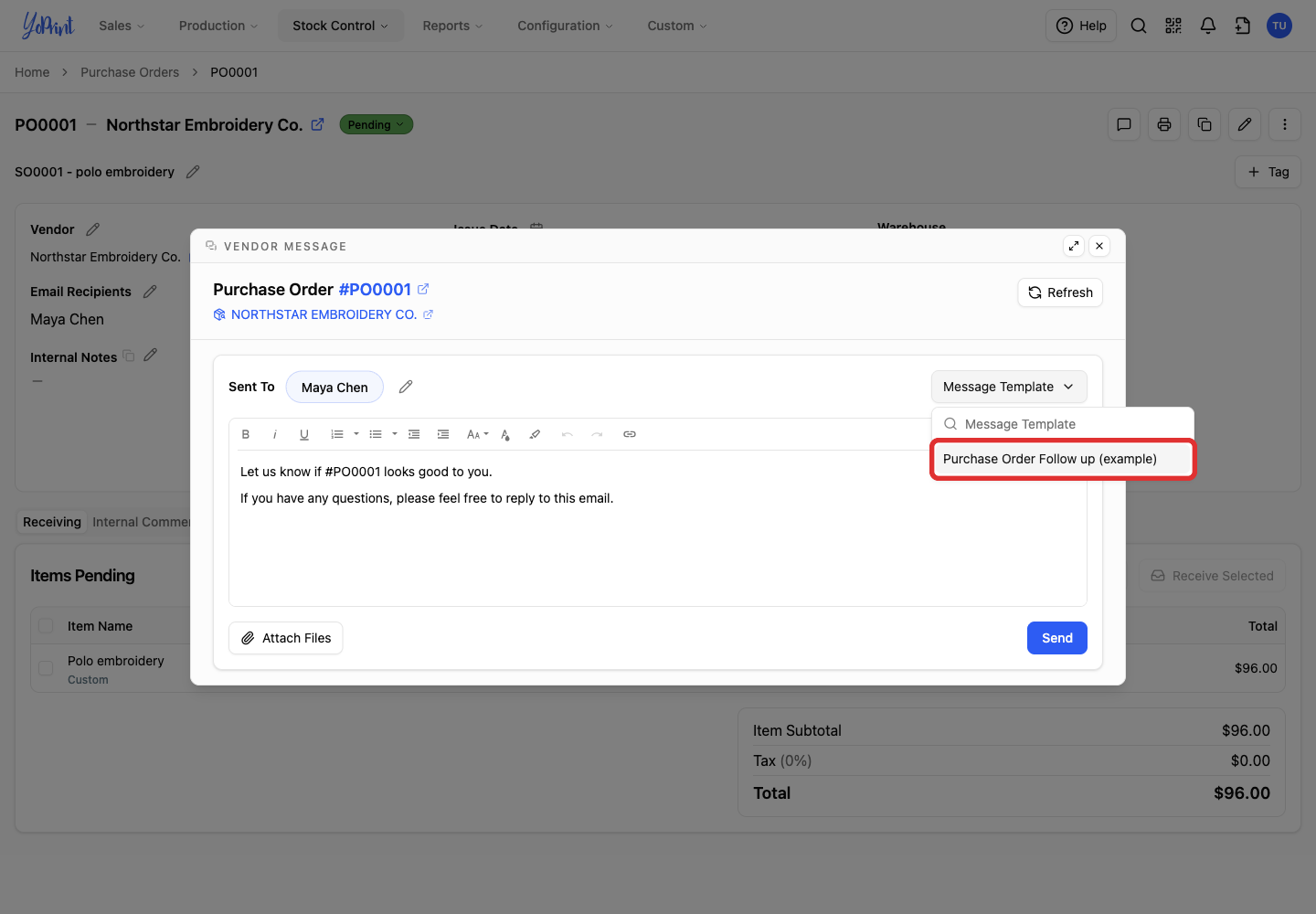This screenshot has width=1316, height=914.
Task: Click into the message body text area
Action: [657, 528]
